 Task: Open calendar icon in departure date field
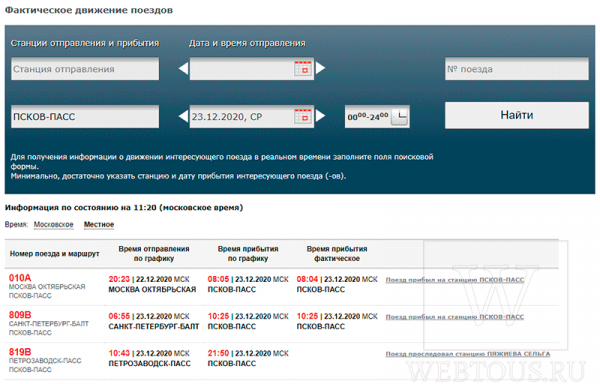tap(303, 69)
